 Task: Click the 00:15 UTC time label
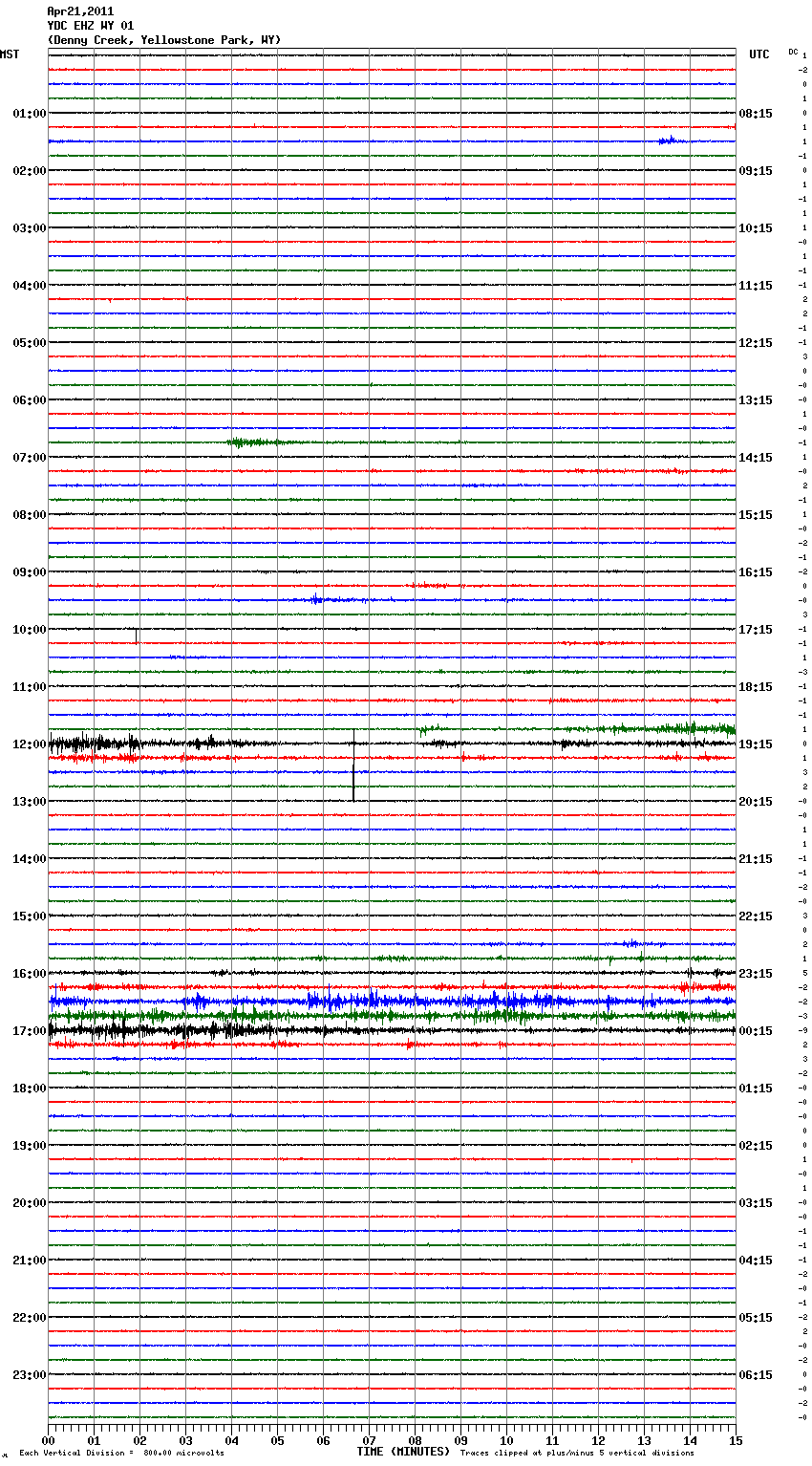(x=756, y=1031)
